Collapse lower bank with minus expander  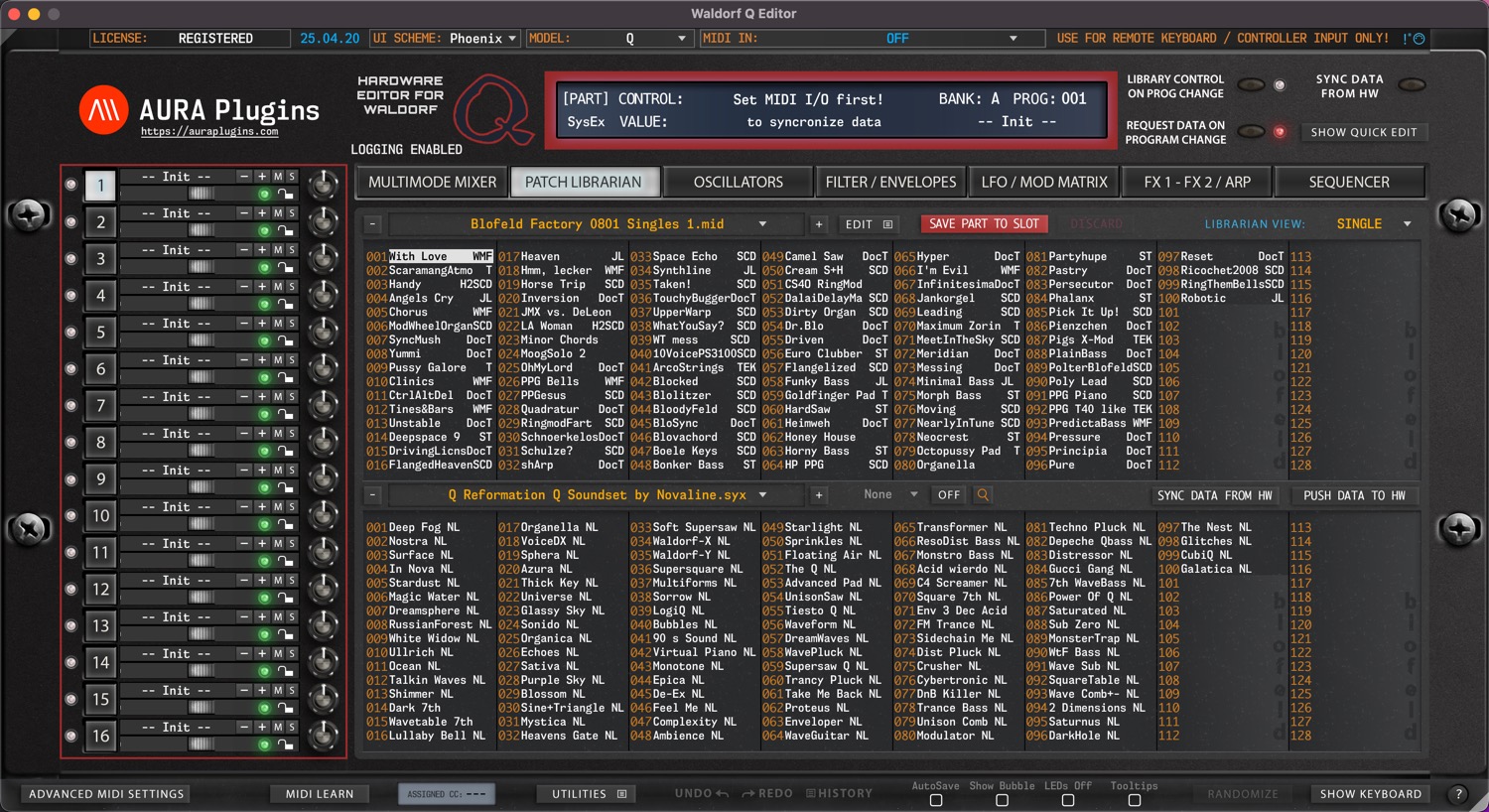[x=372, y=495]
